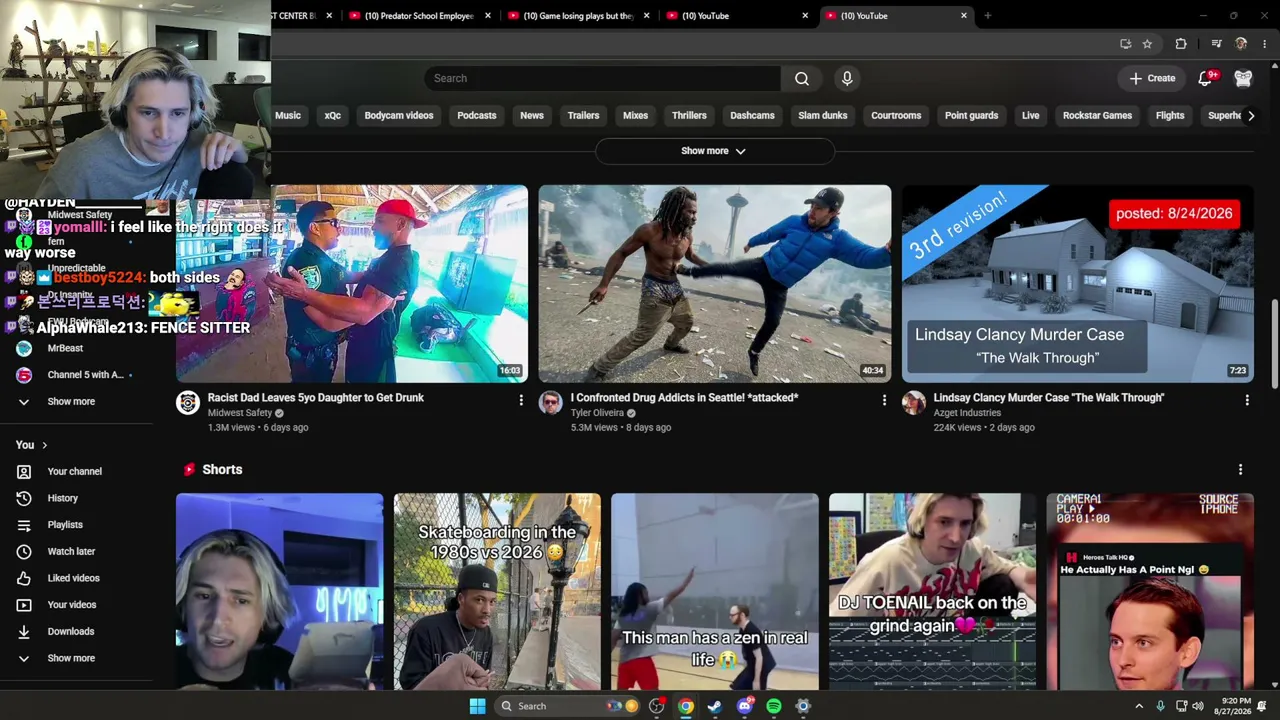
Task: Open Steam from the taskbar
Action: (715, 706)
